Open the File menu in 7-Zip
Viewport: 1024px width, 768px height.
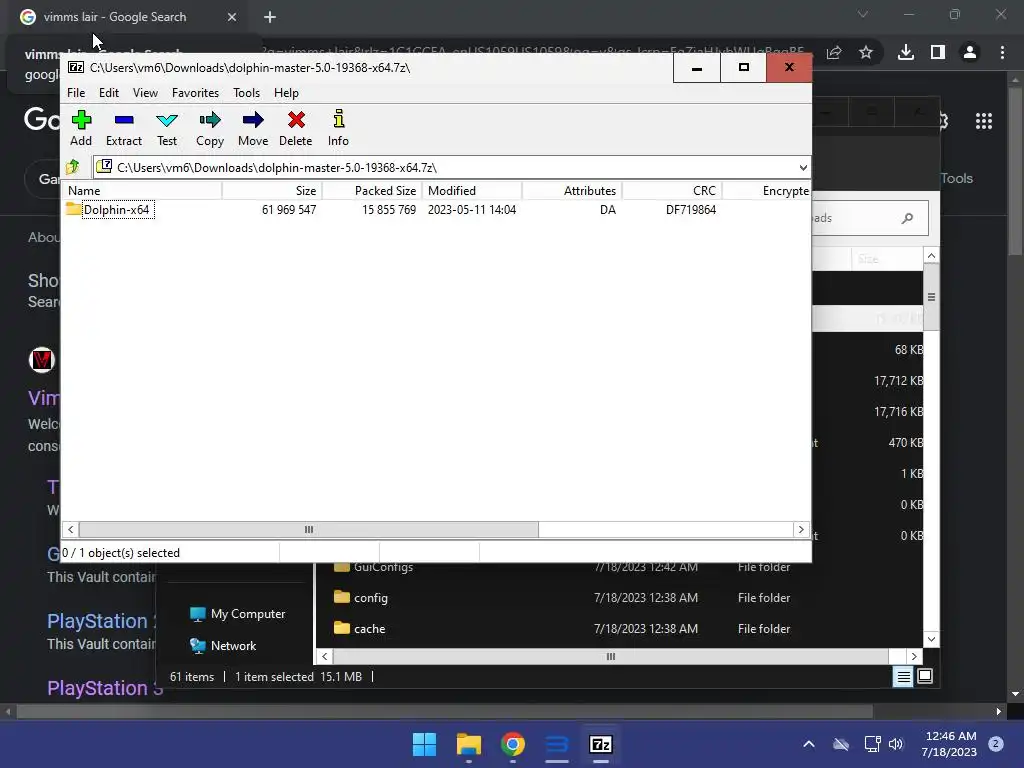76,93
